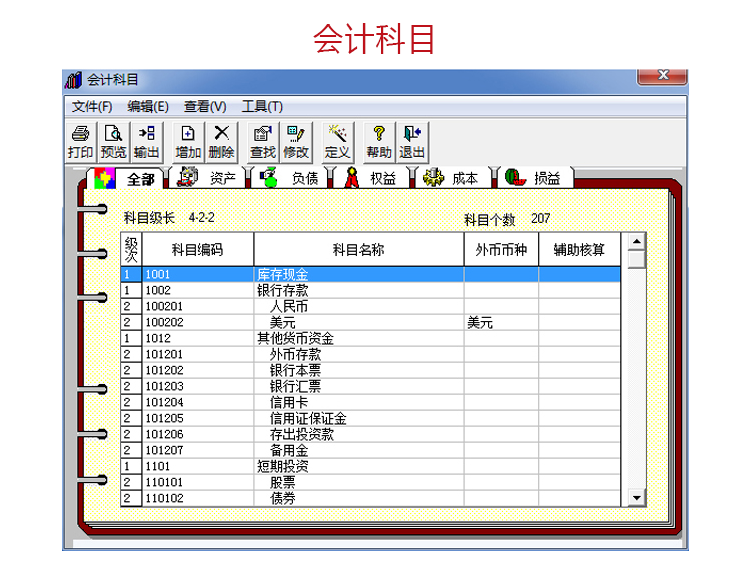This screenshot has height=578, width=750.
Task: Click the 退出 (Exit) toolbar icon
Action: 412,142
